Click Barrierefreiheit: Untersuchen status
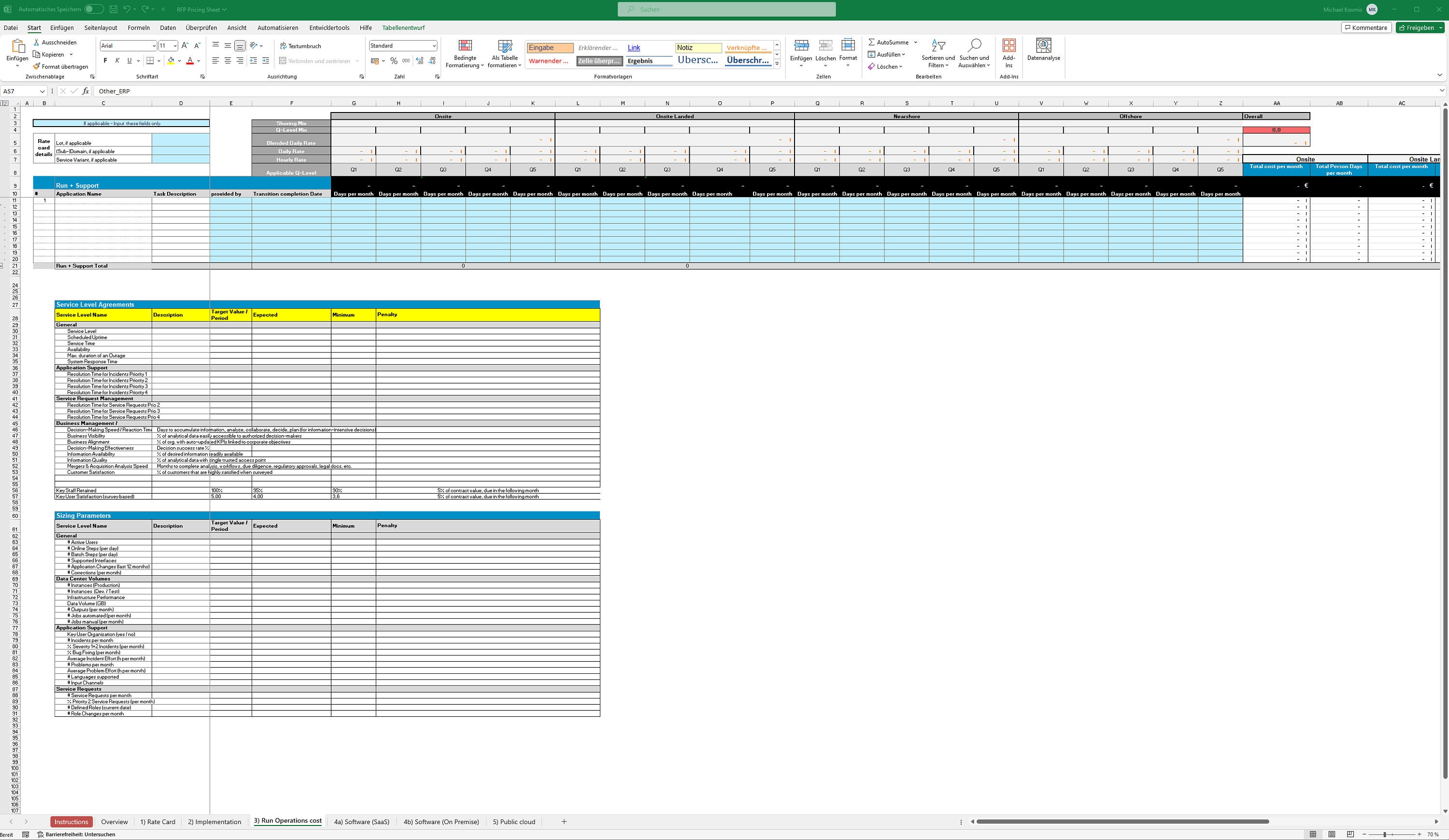1449x840 pixels. [76, 834]
